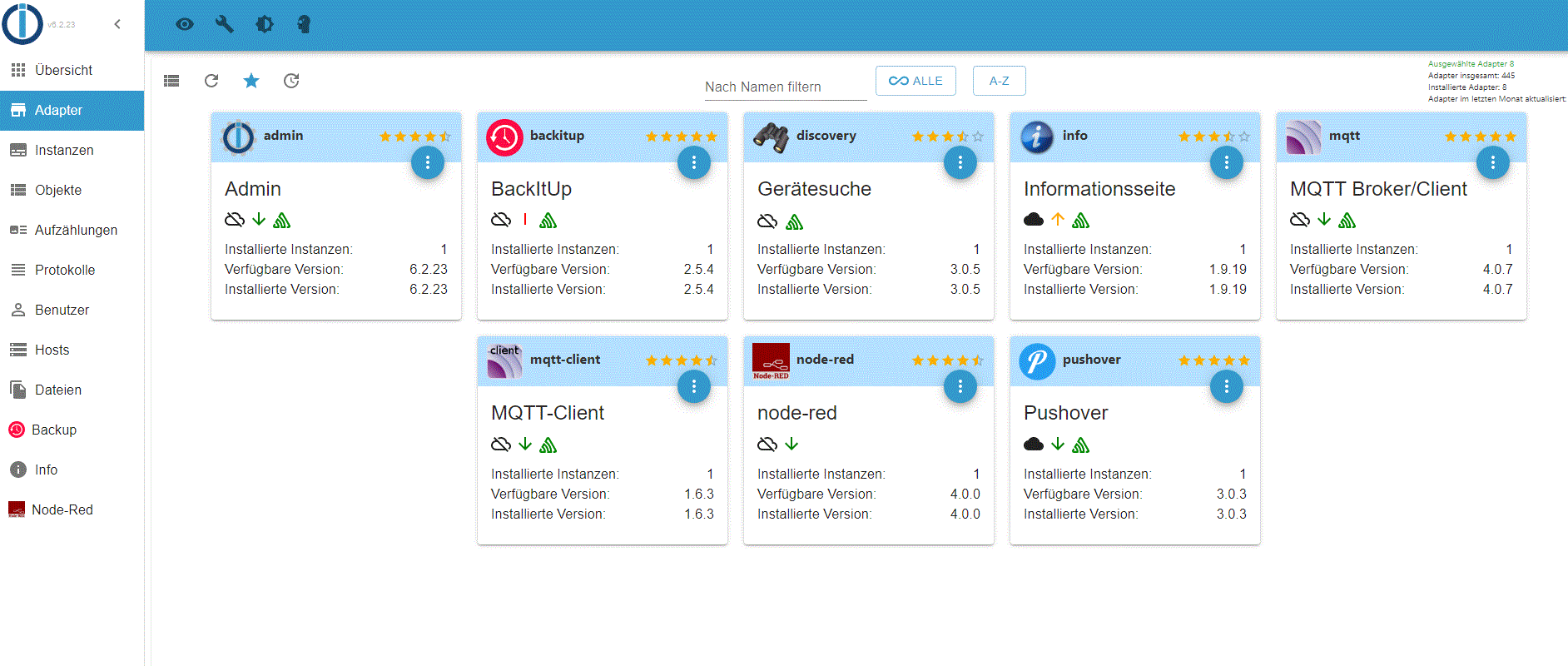The height and width of the screenshot is (666, 1568).
Task: Open the mqtt-client card three-dot menu
Action: click(x=694, y=386)
